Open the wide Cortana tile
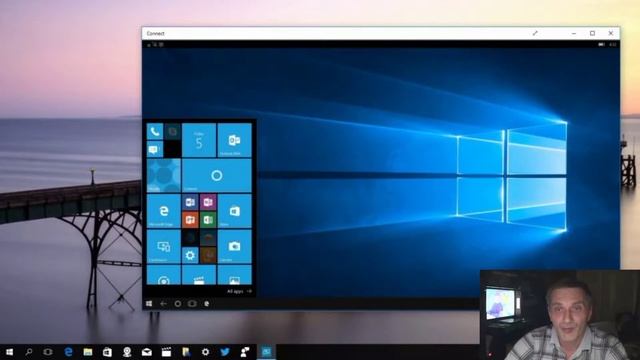 coord(217,176)
